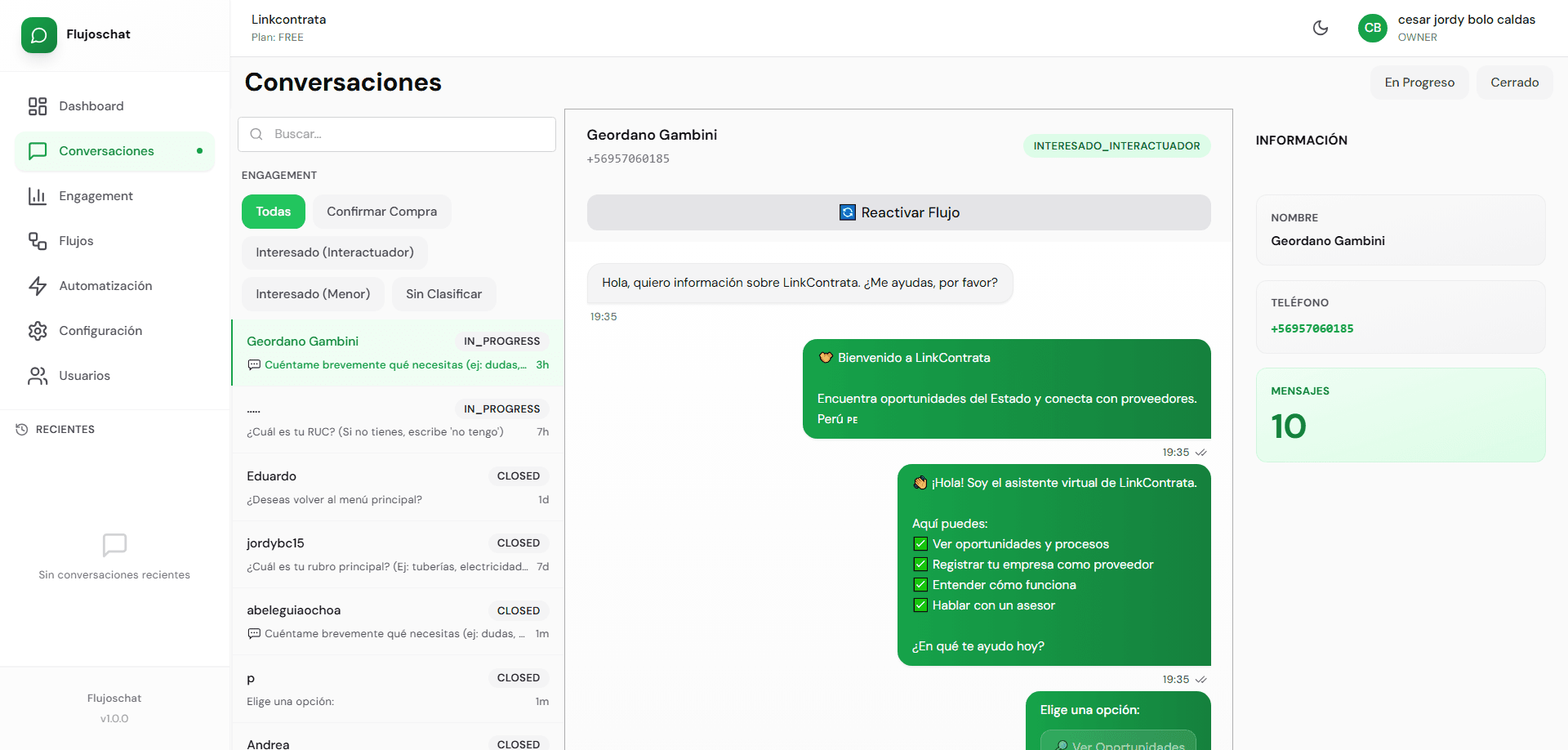1568x750 pixels.
Task: Filter by Confirmar Compra
Action: point(382,212)
